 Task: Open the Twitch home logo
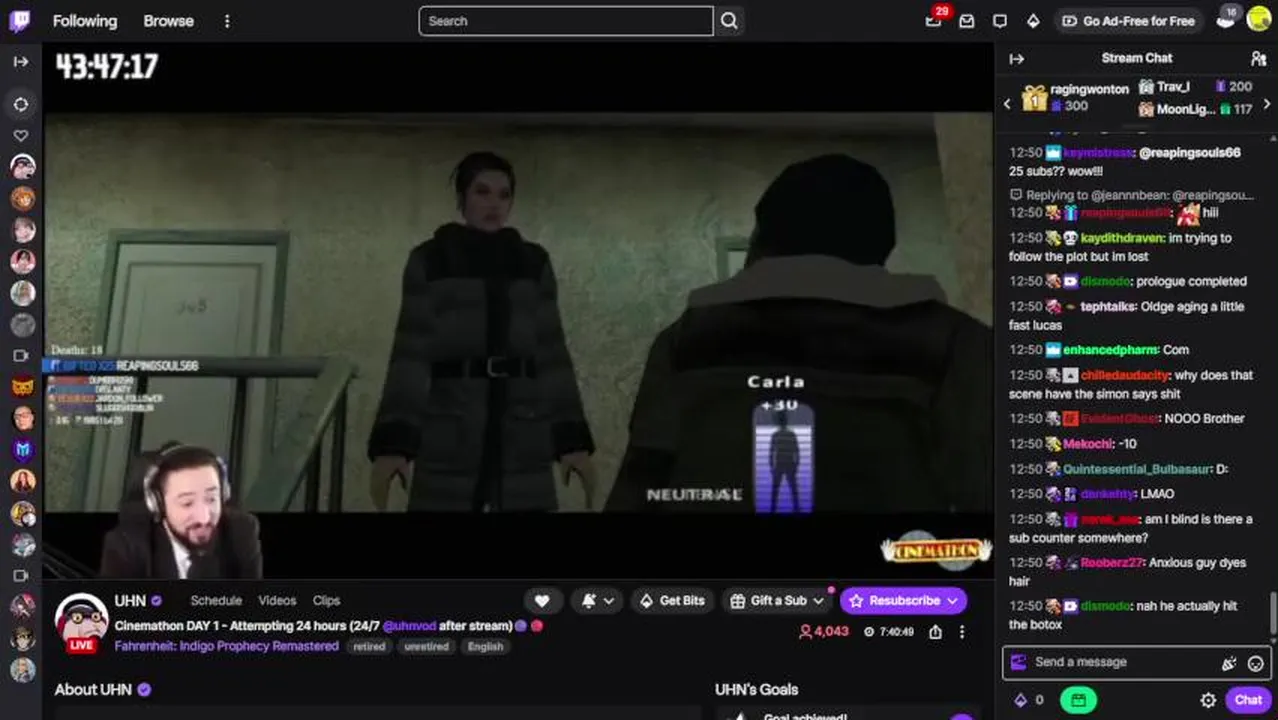[20, 20]
